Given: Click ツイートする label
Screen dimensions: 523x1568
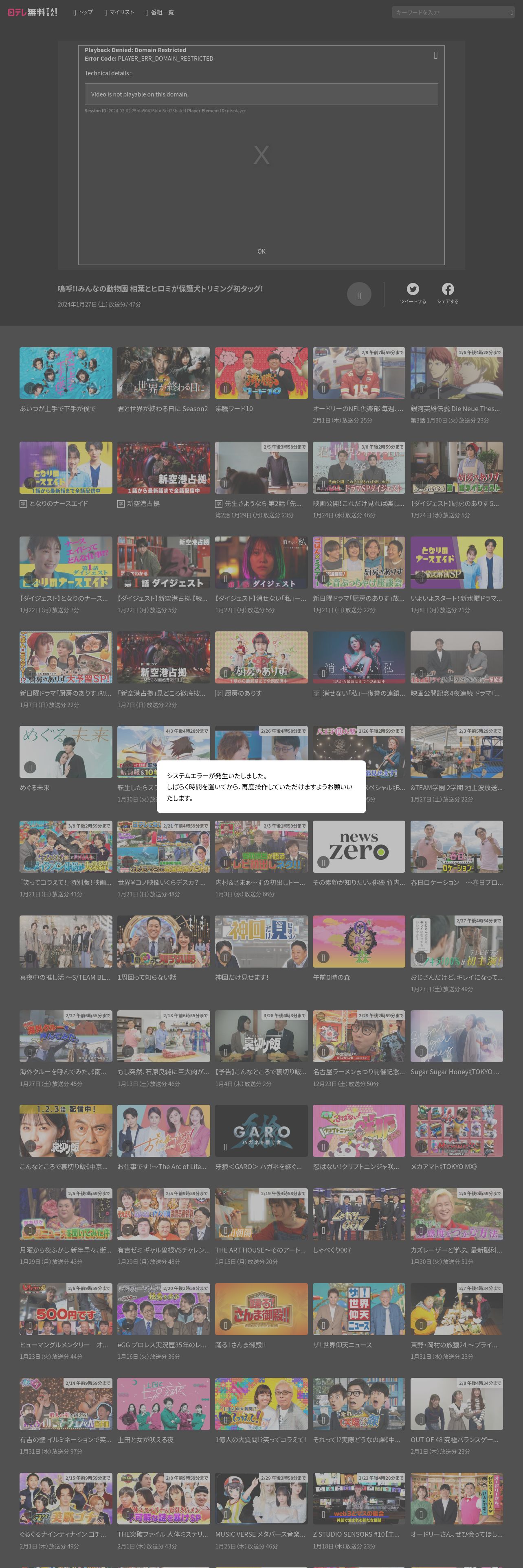Looking at the screenshot, I should 413,301.
